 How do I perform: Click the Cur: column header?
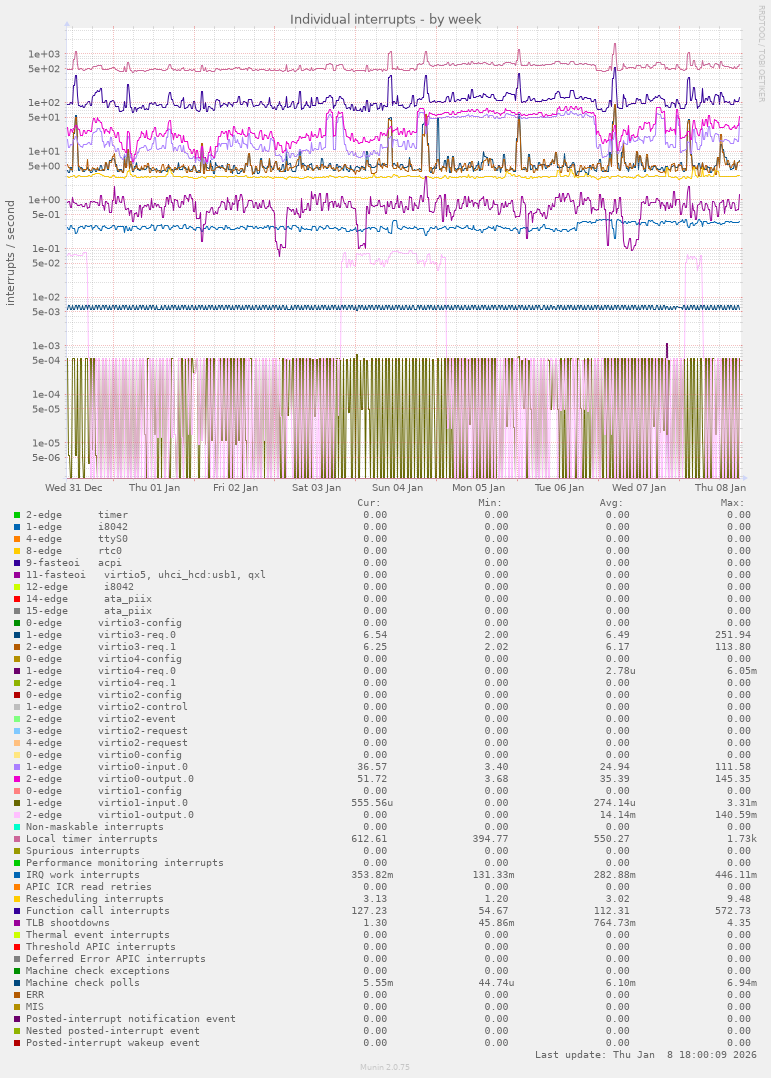click(369, 503)
